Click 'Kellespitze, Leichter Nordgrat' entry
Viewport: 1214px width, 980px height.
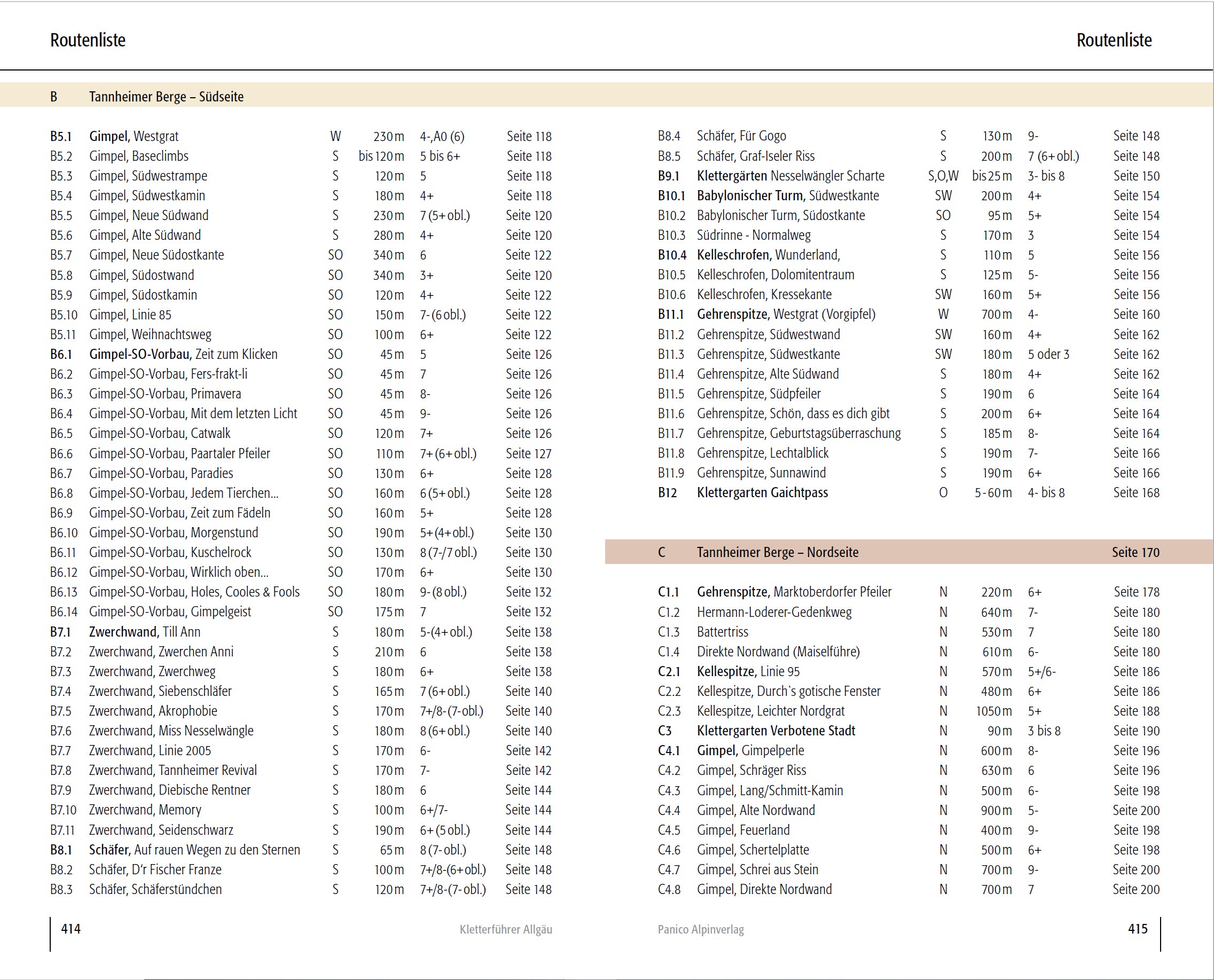pyautogui.click(x=771, y=711)
